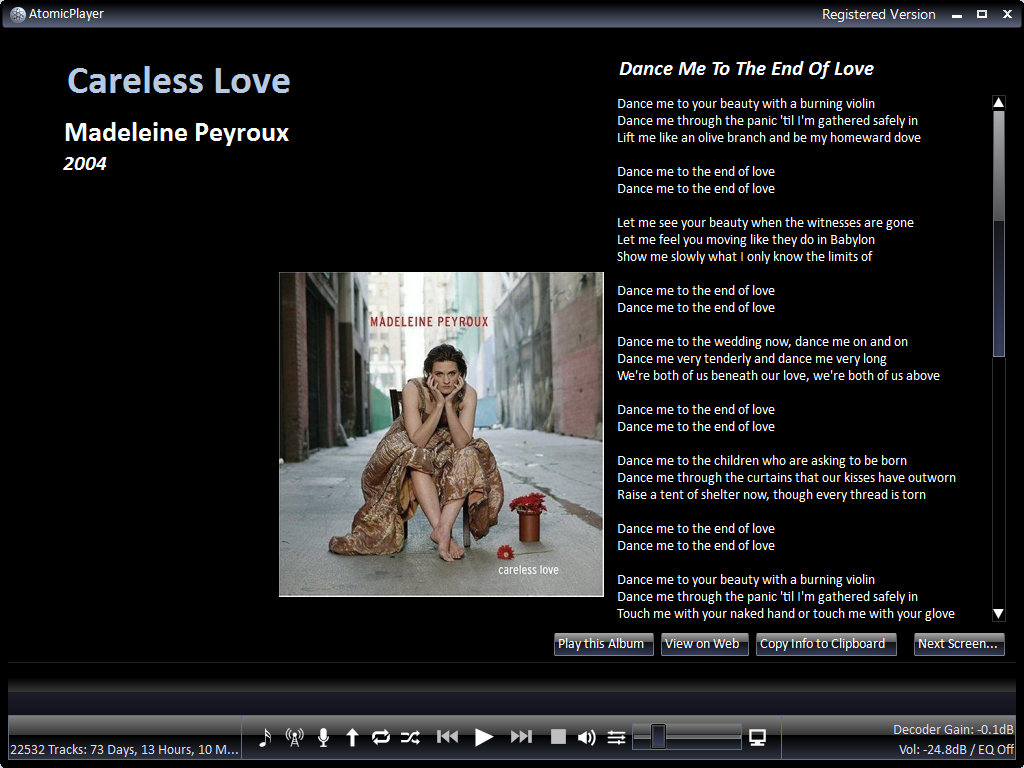Click lyric 'Raise a tent of shelter now'
The height and width of the screenshot is (768, 1024).
771,494
